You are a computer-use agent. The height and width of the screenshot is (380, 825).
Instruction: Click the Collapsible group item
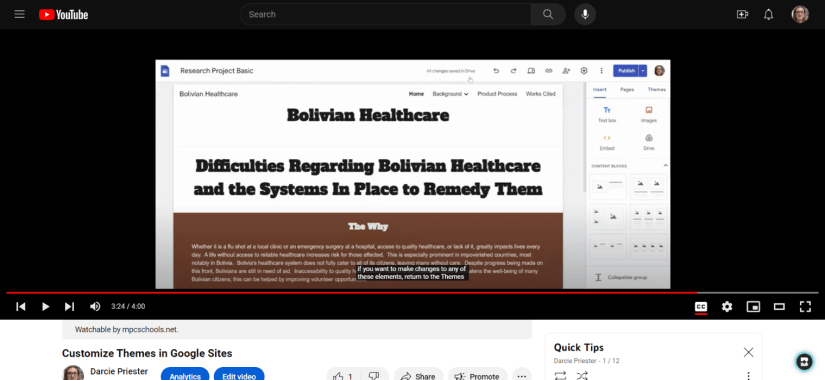point(627,277)
